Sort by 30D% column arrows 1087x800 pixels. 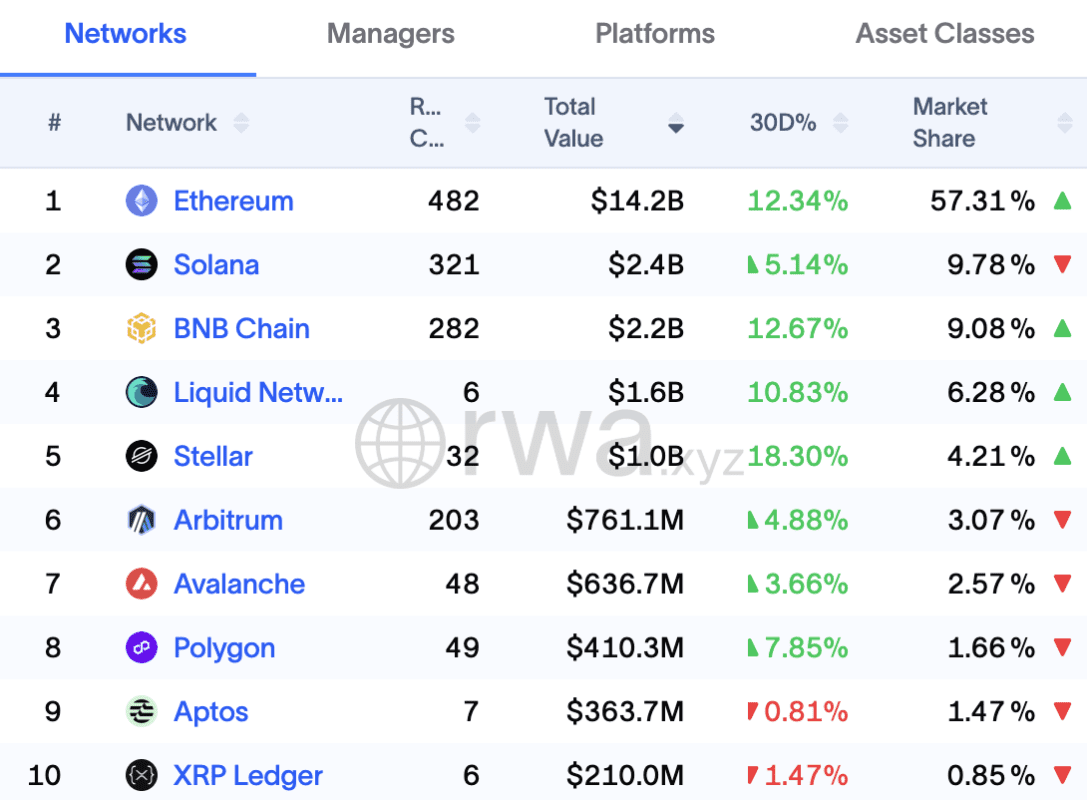pos(841,123)
